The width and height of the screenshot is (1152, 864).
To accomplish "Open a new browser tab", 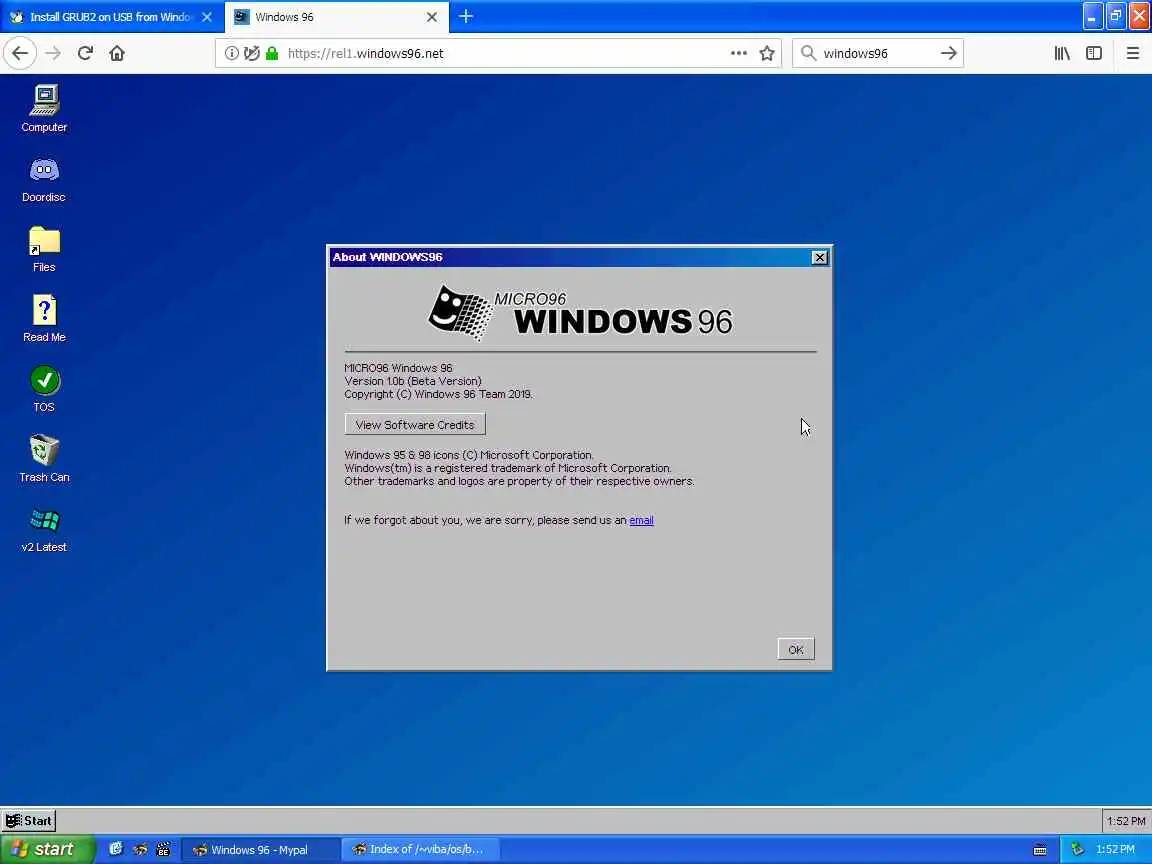I will (466, 16).
